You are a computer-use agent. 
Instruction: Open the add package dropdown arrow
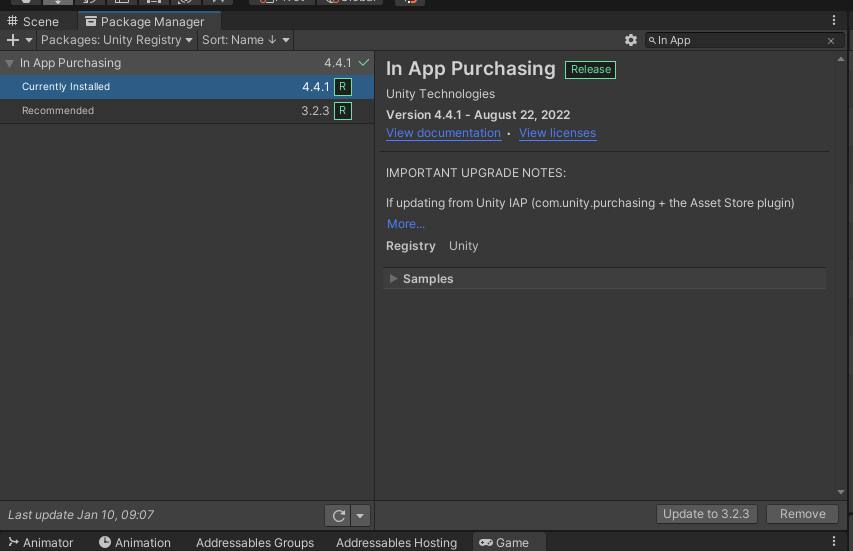29,40
